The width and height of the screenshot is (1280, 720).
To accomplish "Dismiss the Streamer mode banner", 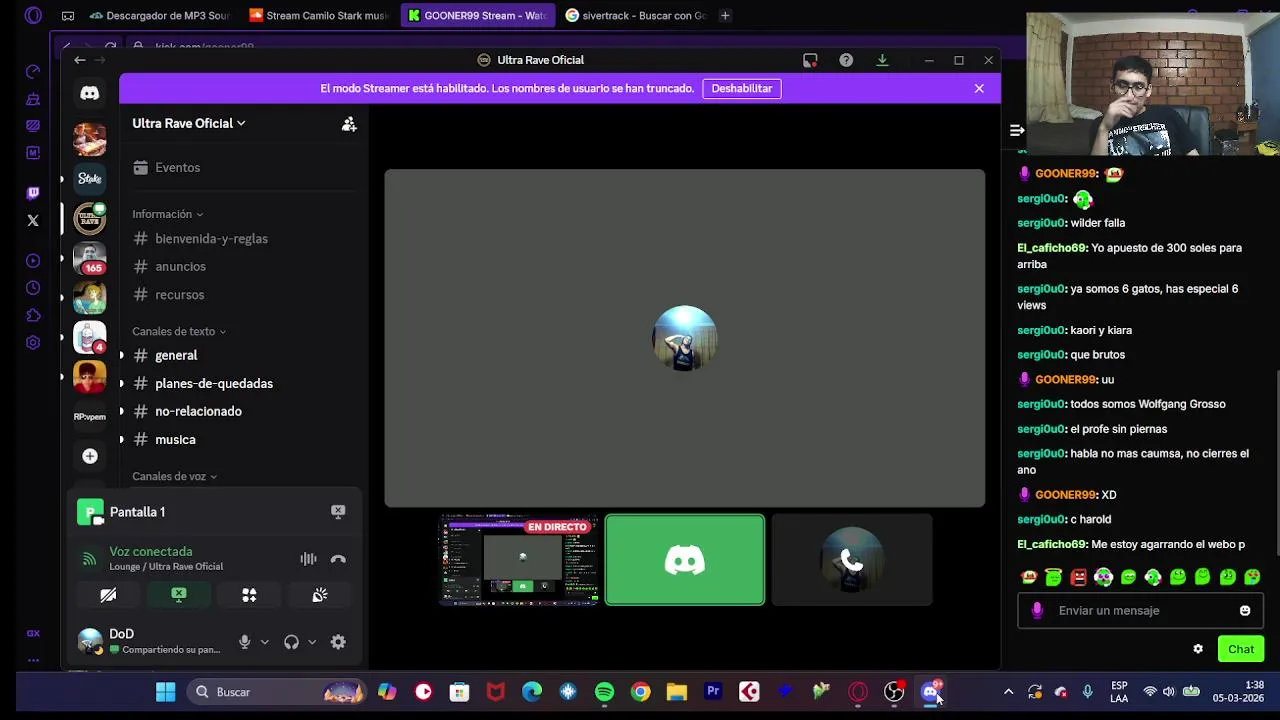I will (x=979, y=88).
